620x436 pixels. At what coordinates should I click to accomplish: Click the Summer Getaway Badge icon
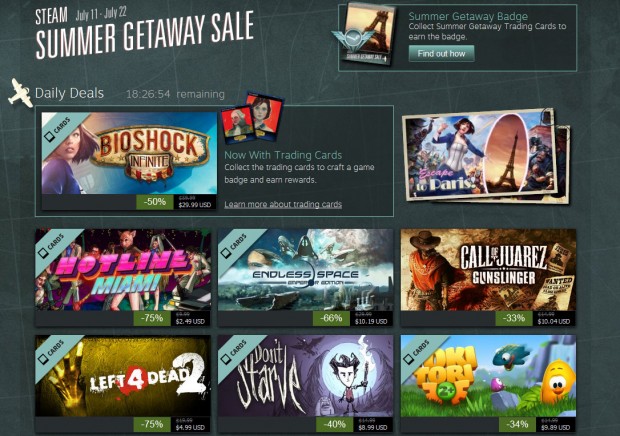[x=365, y=34]
